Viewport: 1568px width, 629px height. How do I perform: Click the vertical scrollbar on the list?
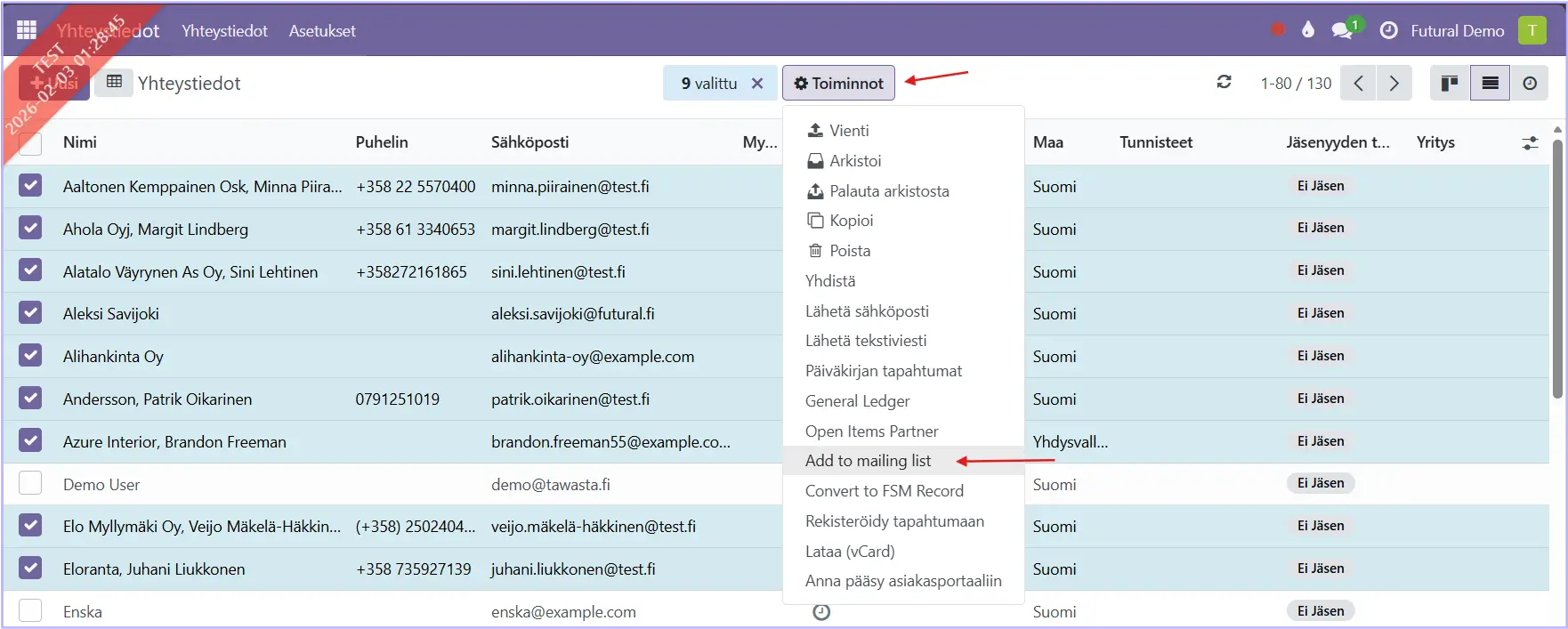tap(1557, 267)
